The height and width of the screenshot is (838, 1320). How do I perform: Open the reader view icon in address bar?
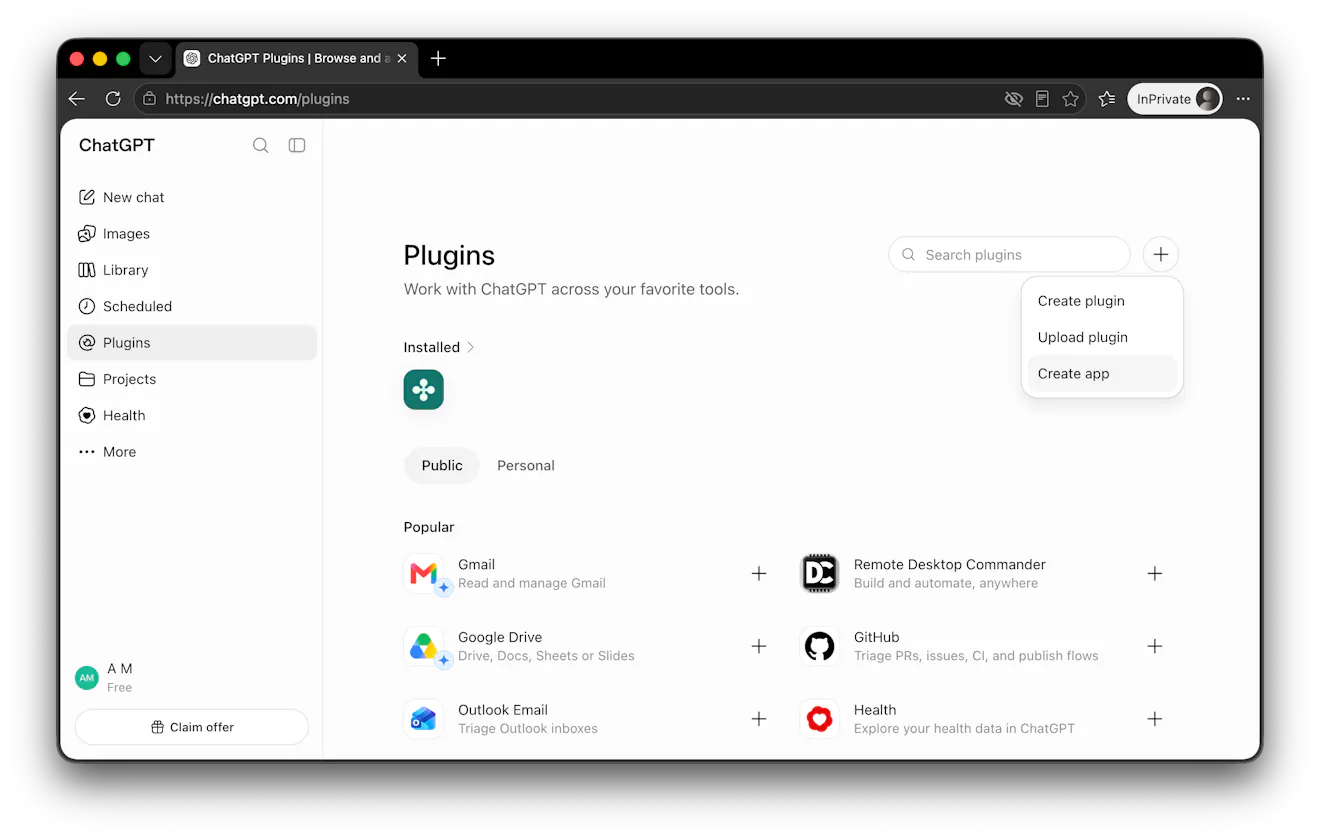pyautogui.click(x=1042, y=99)
